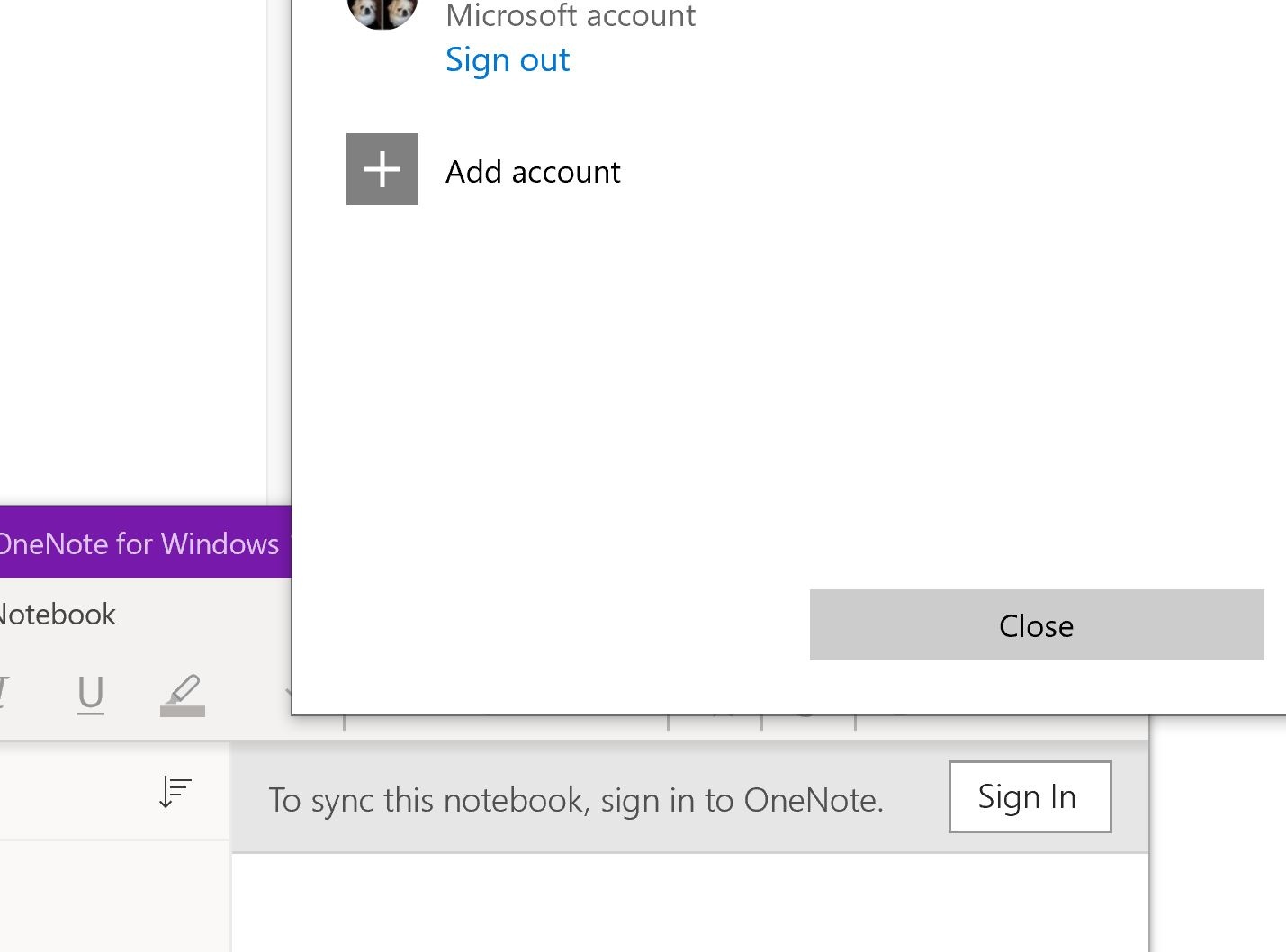The image size is (1286, 952).
Task: Toggle underline formatting
Action: (90, 695)
